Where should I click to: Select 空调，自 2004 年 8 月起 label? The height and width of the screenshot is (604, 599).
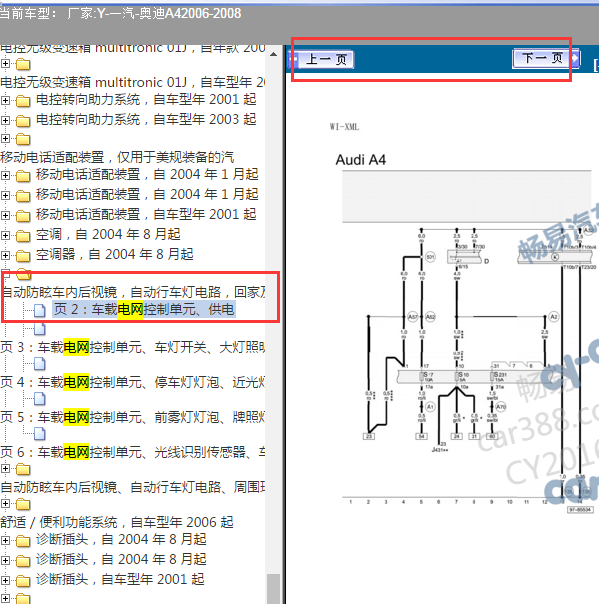tap(108, 234)
